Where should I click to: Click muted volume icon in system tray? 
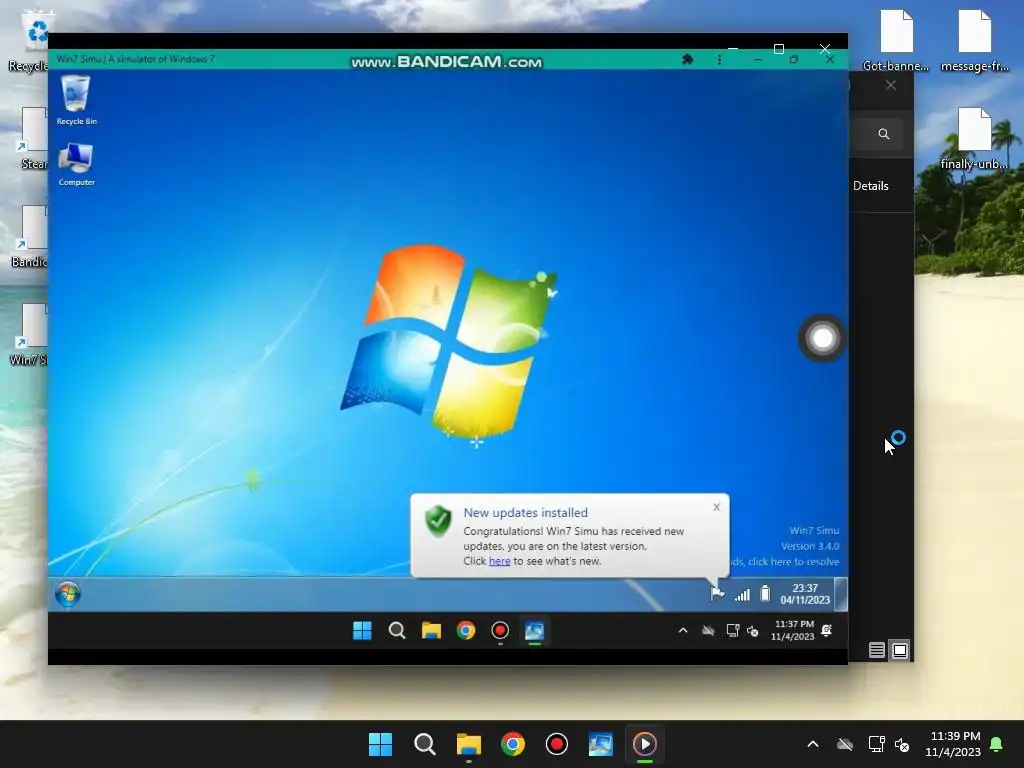(902, 744)
